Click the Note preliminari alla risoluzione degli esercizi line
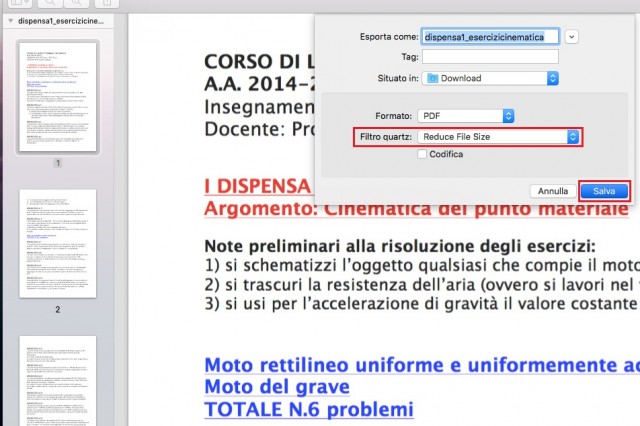The image size is (640, 426). point(400,246)
